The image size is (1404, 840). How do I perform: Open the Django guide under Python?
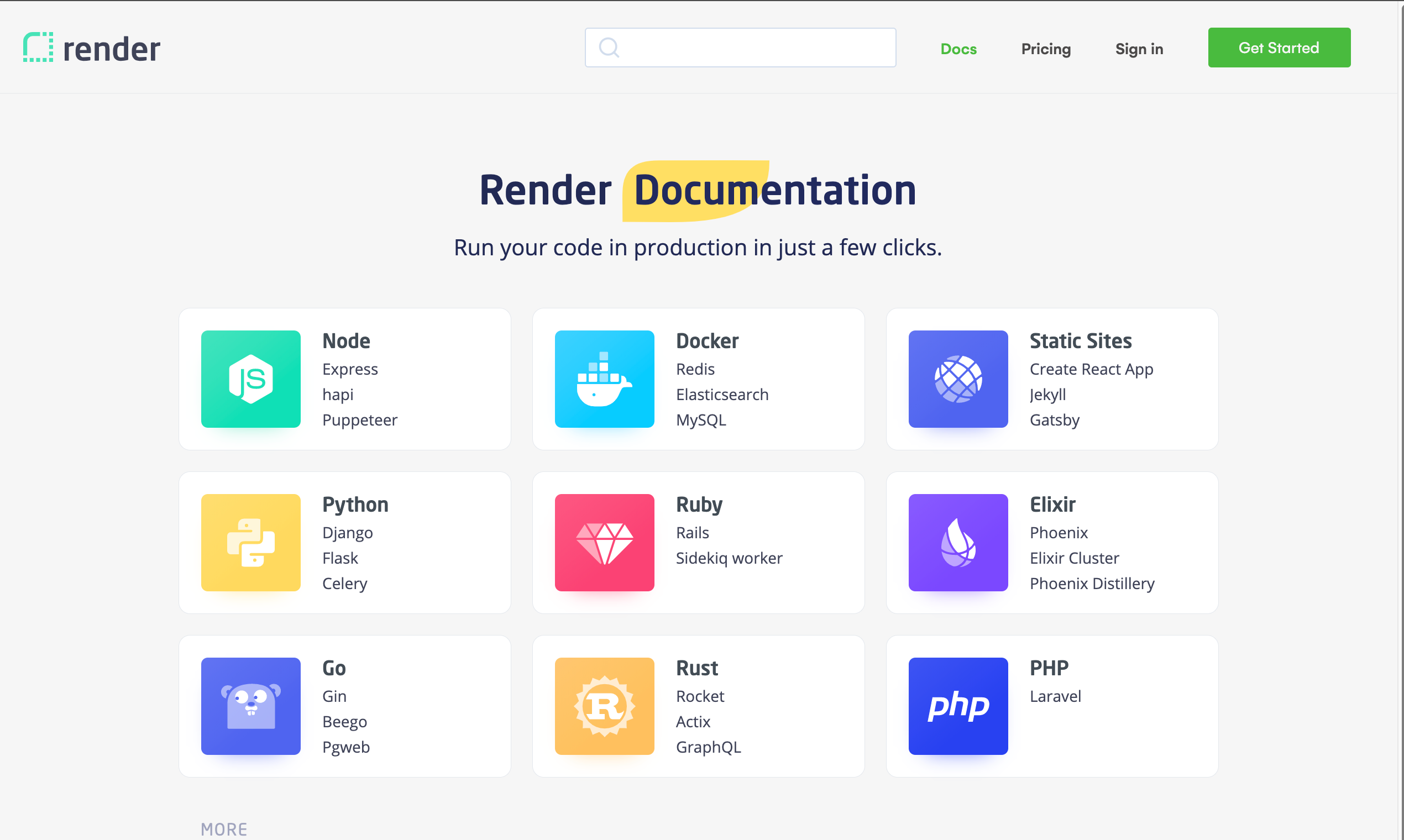(348, 533)
